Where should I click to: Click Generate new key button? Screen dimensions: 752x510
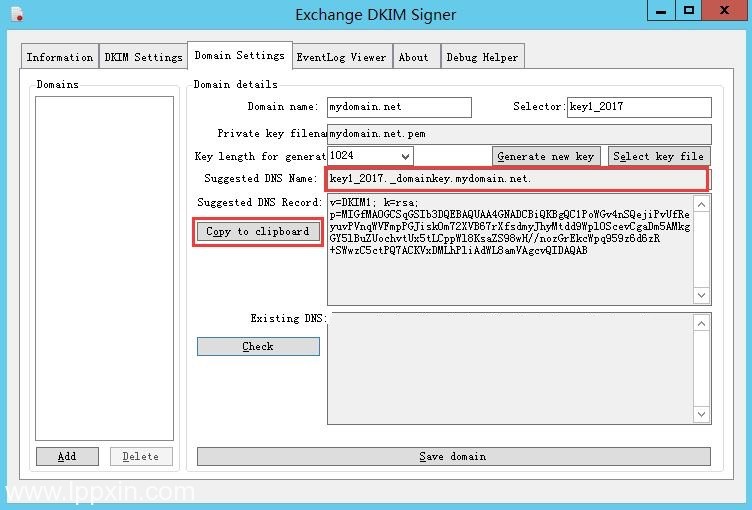pyautogui.click(x=546, y=156)
